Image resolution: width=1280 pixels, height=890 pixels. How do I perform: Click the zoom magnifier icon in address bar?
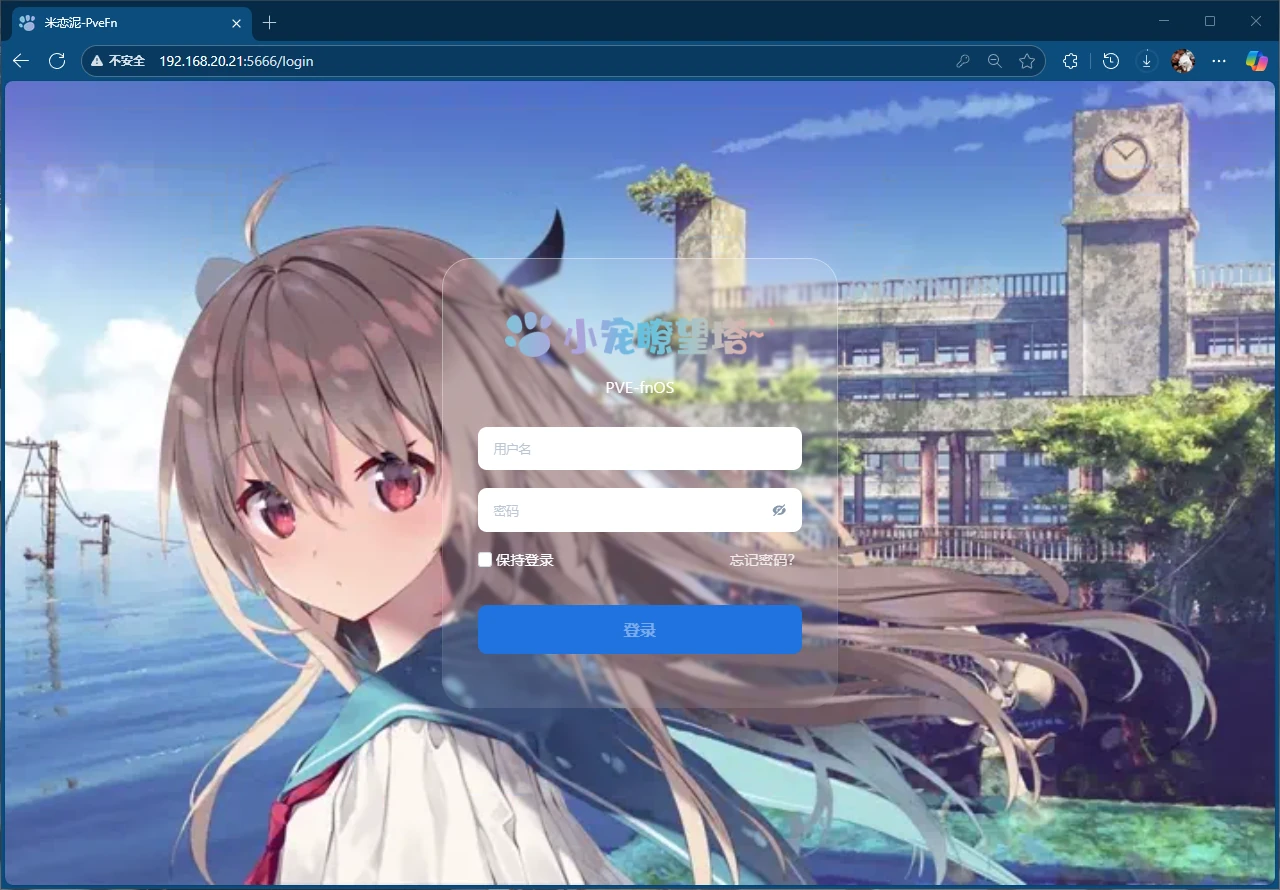pos(994,61)
